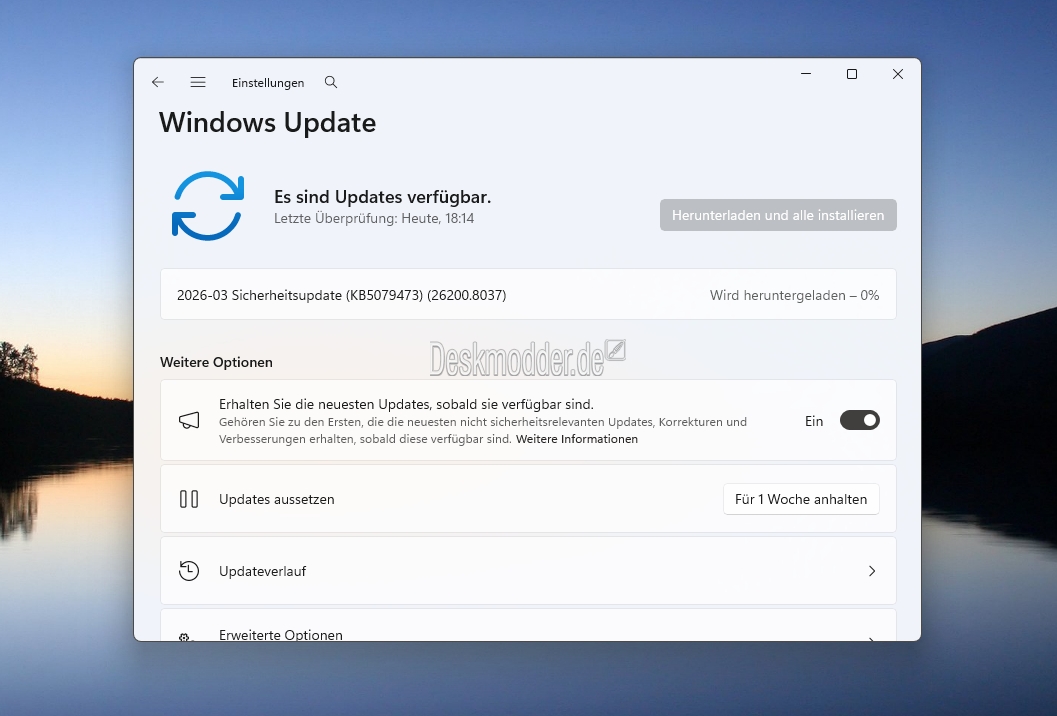Screen dimensions: 1057x716
Task: Expand Updateverlauf using its chevron arrow
Action: (x=871, y=571)
